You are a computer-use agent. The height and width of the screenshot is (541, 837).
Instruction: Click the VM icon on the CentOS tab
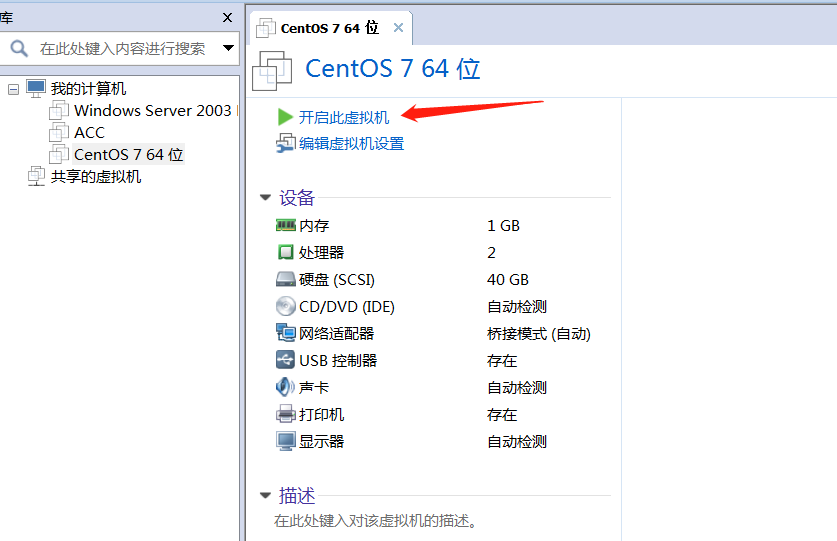click(x=266, y=28)
